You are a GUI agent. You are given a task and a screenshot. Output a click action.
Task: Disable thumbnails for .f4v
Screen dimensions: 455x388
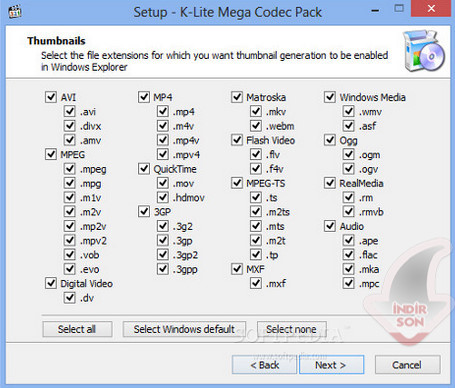coord(256,169)
